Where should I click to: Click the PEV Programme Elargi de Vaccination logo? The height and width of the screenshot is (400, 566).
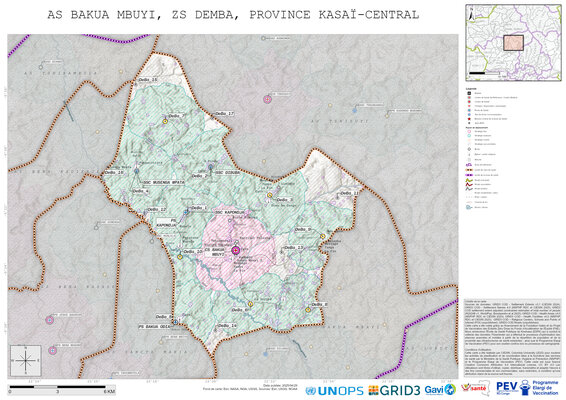[527, 388]
